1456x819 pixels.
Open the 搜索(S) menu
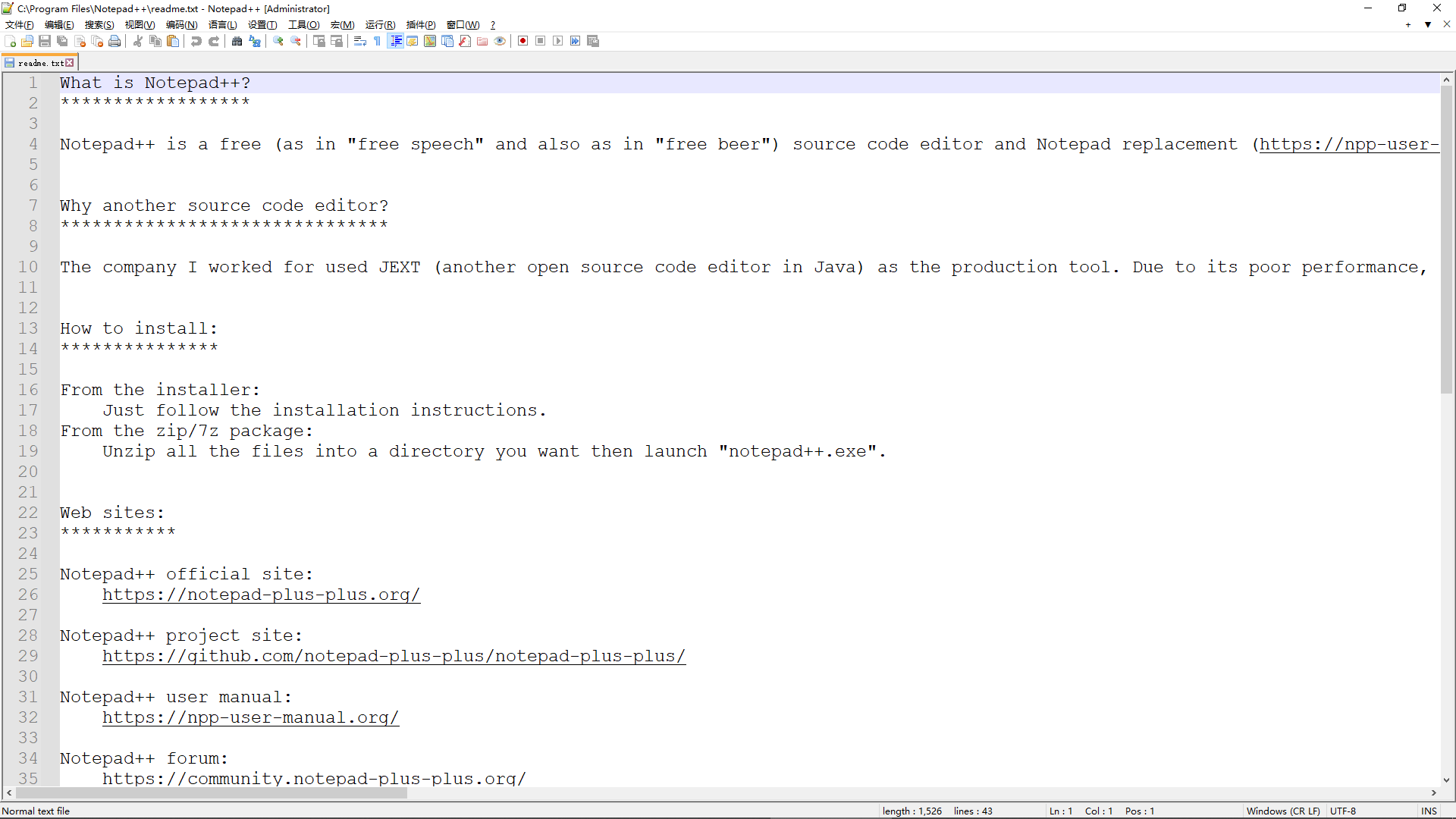(99, 25)
